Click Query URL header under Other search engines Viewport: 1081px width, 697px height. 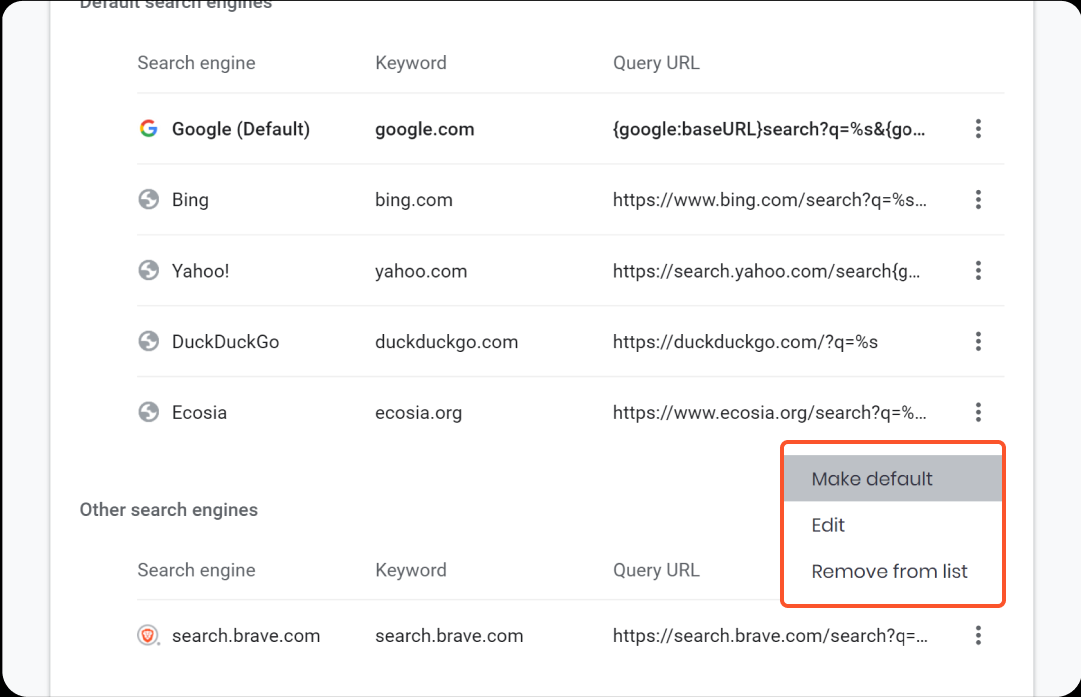pyautogui.click(x=656, y=570)
